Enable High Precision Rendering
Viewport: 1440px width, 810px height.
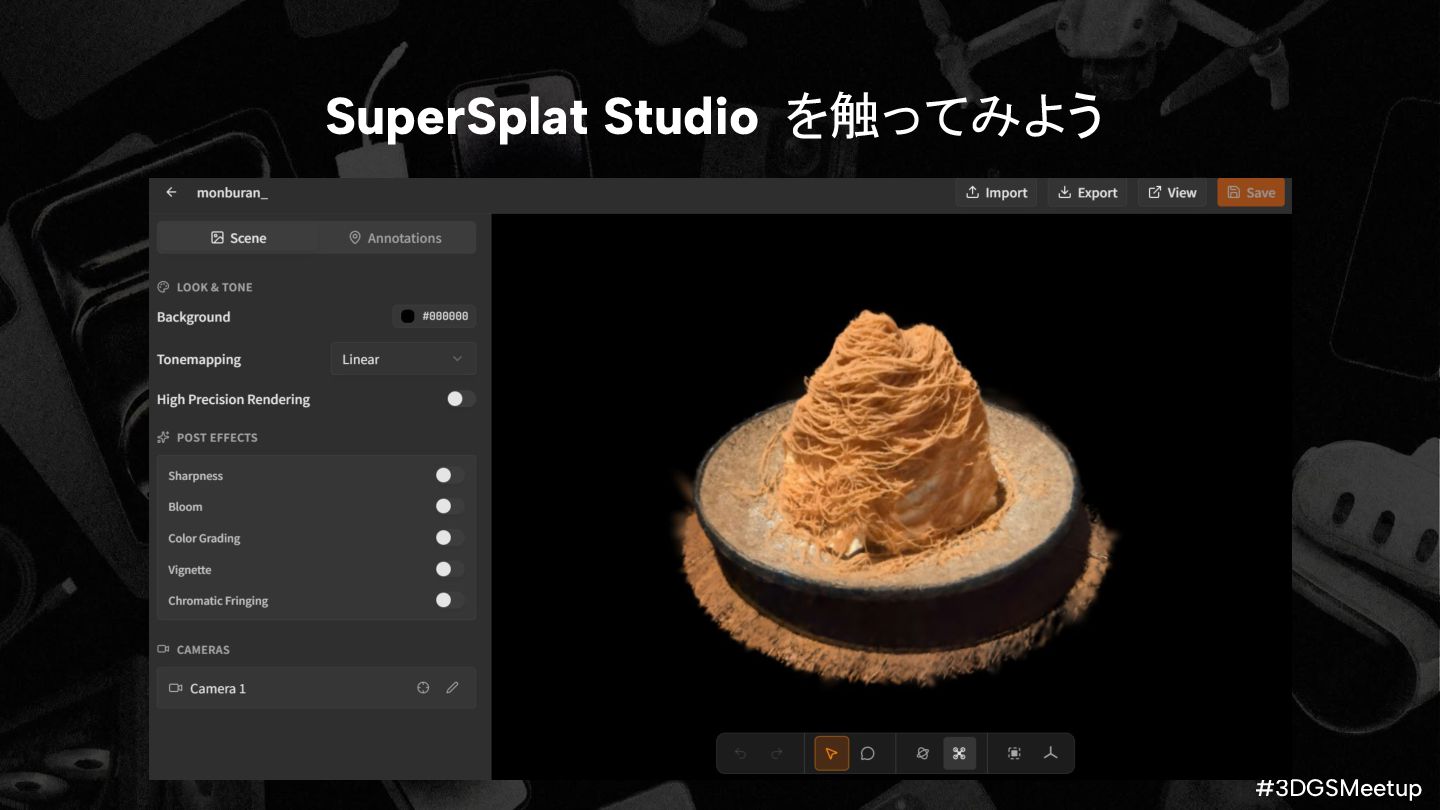(460, 399)
